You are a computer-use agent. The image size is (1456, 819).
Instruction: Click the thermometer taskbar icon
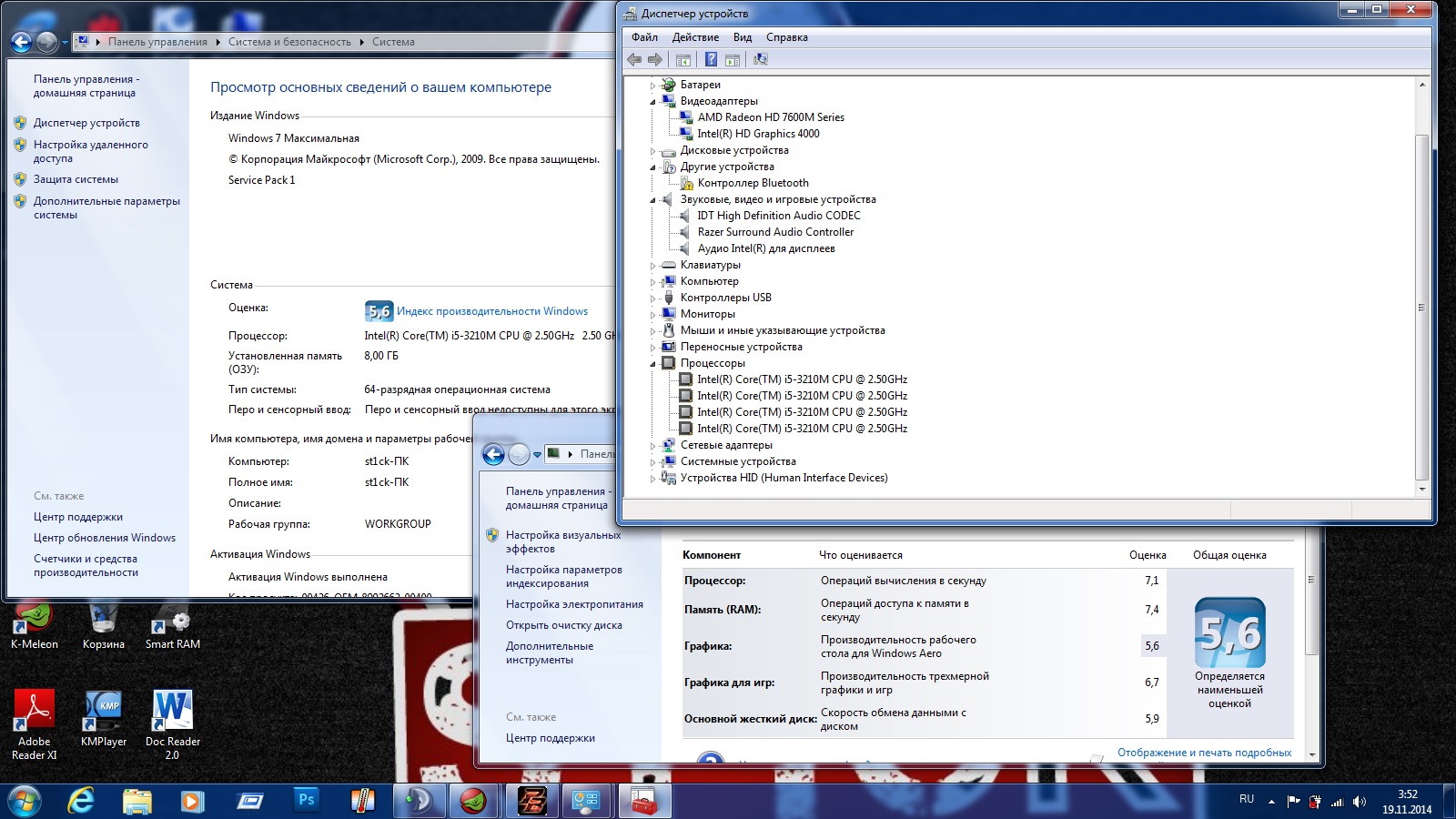[362, 801]
